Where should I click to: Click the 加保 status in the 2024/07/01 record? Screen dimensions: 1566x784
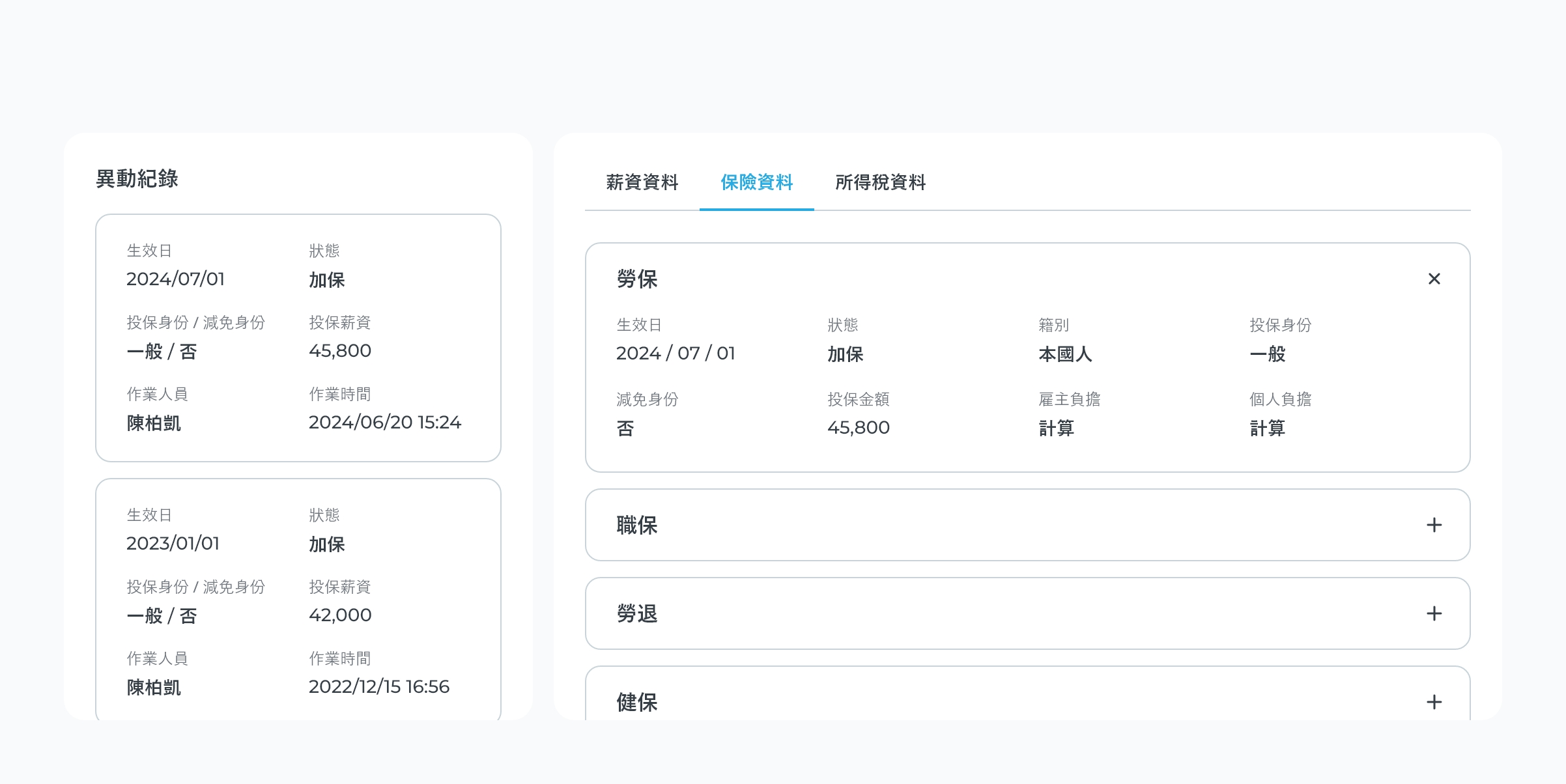tap(326, 279)
